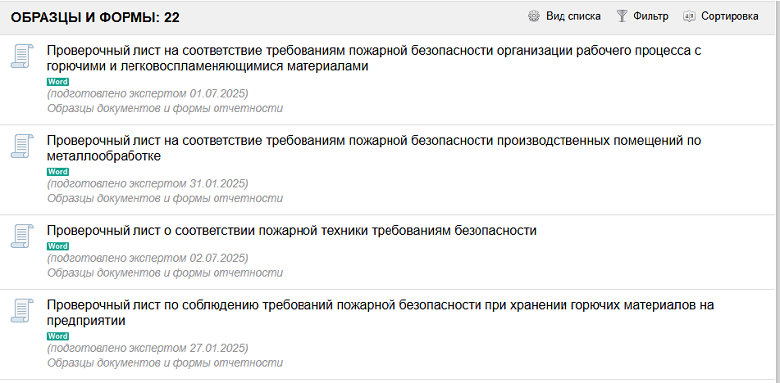Open the Вид списка options
This screenshot has width=780, height=383.
[574, 16]
